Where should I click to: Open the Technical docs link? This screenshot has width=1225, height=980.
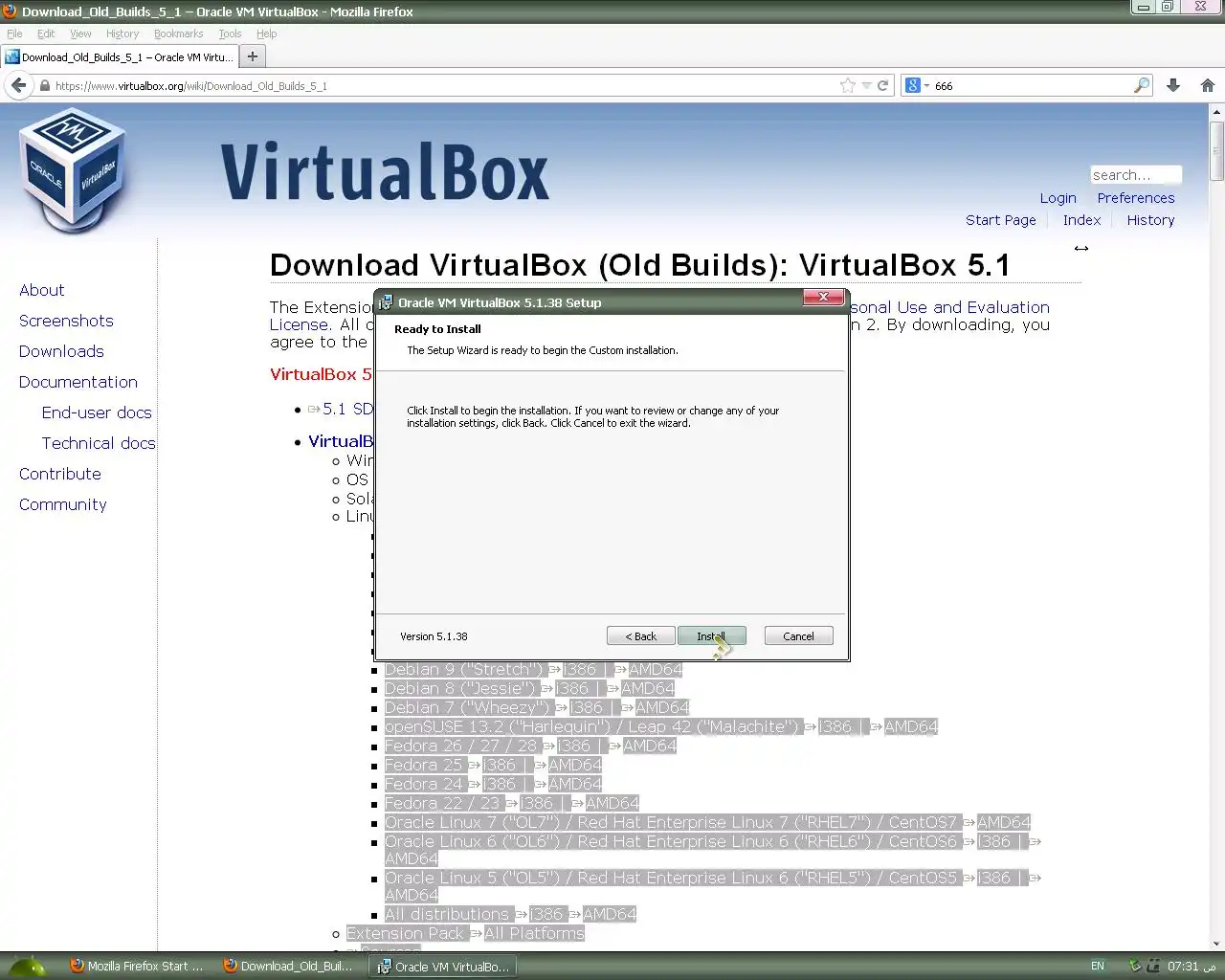coord(99,443)
